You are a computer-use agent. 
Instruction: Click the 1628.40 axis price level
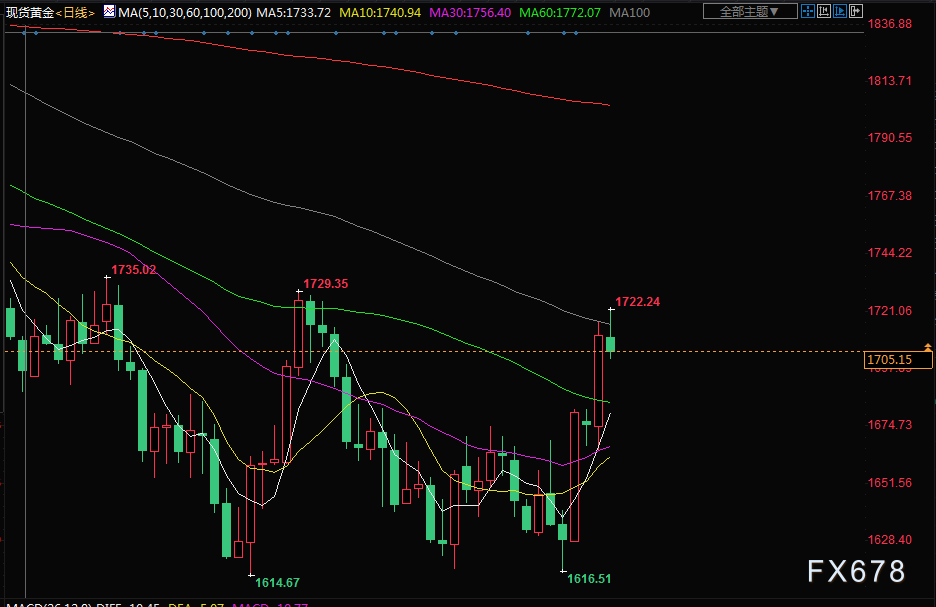pyautogui.click(x=889, y=540)
